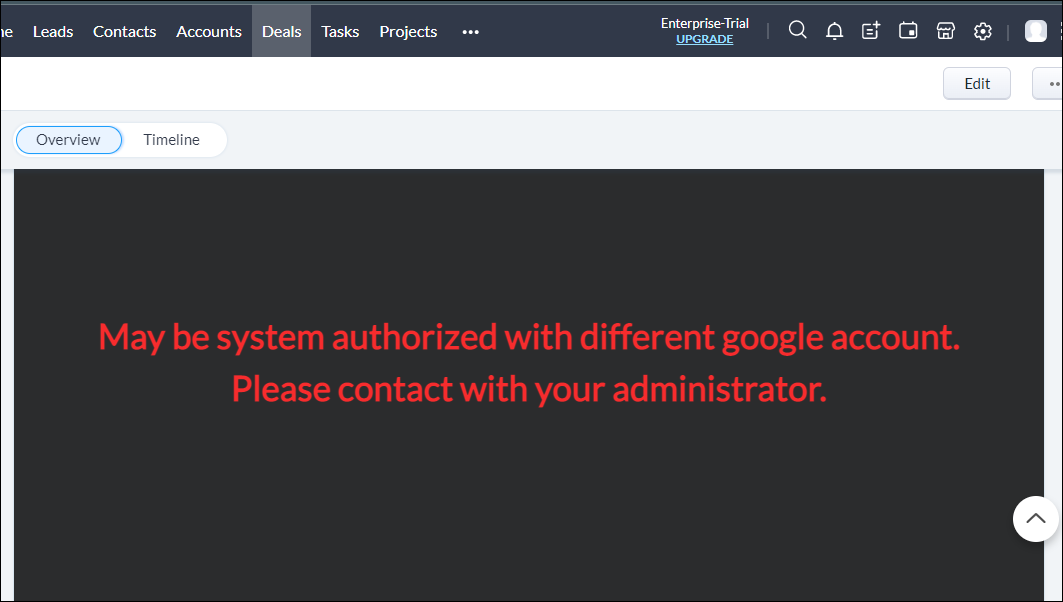Viewport: 1063px width, 602px height.
Task: Switch to the Overview tab
Action: pos(68,140)
